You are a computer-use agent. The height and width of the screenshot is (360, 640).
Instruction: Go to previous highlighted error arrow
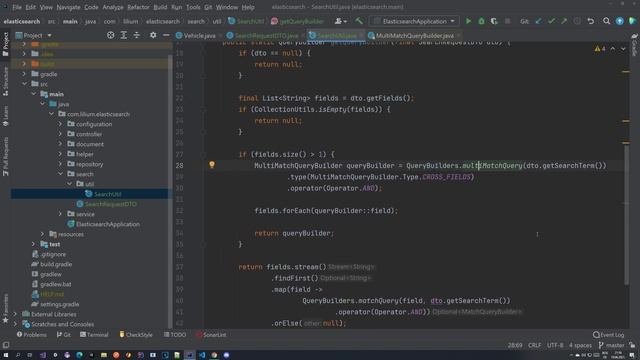(613, 49)
